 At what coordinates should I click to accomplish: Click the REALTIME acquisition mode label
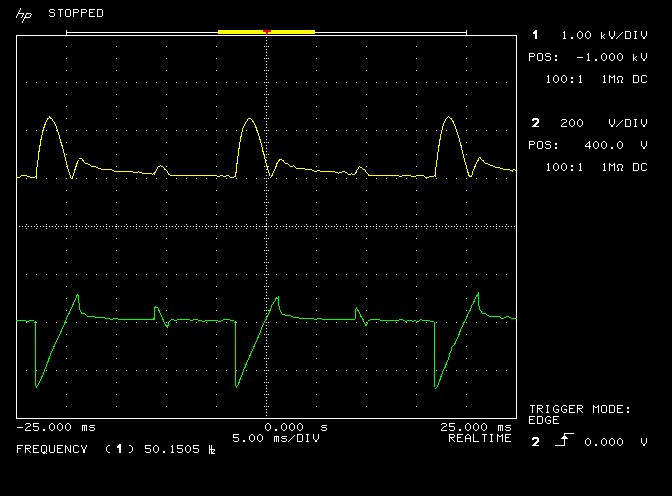point(480,438)
